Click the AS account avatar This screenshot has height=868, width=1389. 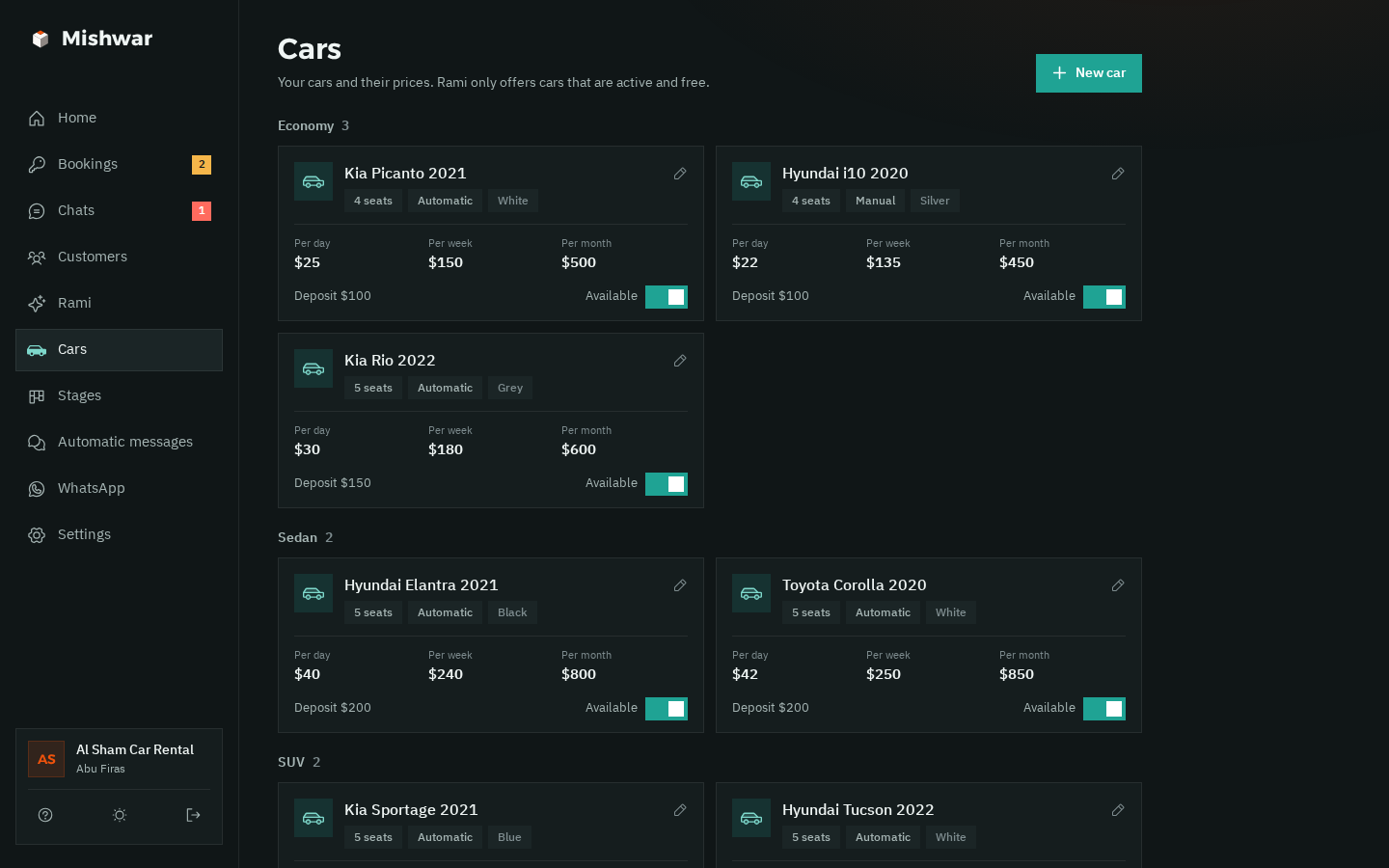click(x=46, y=759)
